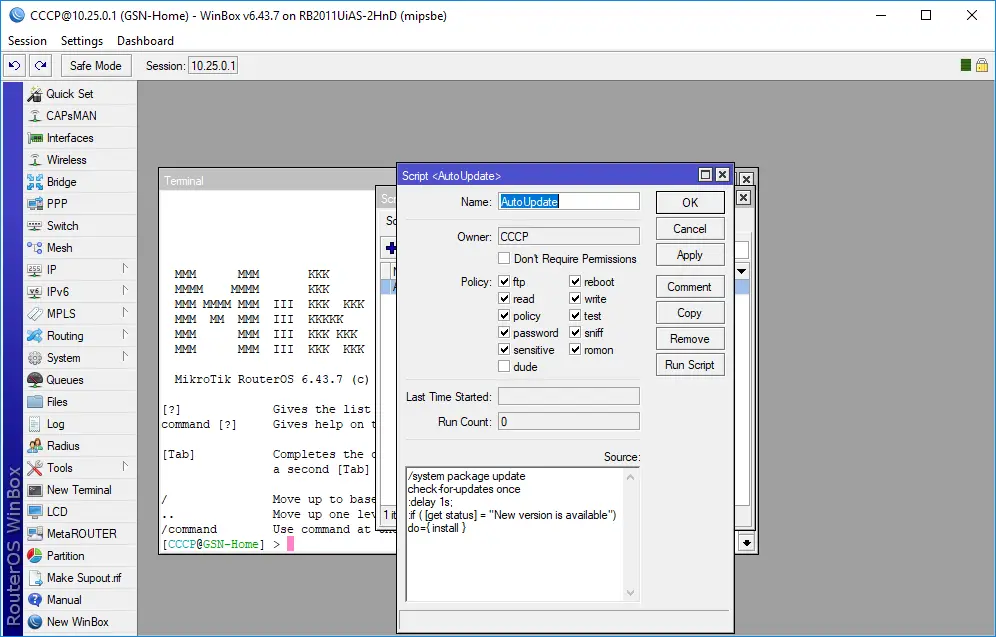Toggle Safe Mode button

96,65
